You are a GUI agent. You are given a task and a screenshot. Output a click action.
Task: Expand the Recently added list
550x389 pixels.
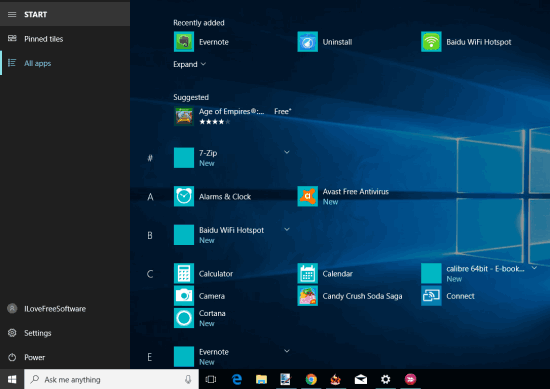pyautogui.click(x=189, y=64)
